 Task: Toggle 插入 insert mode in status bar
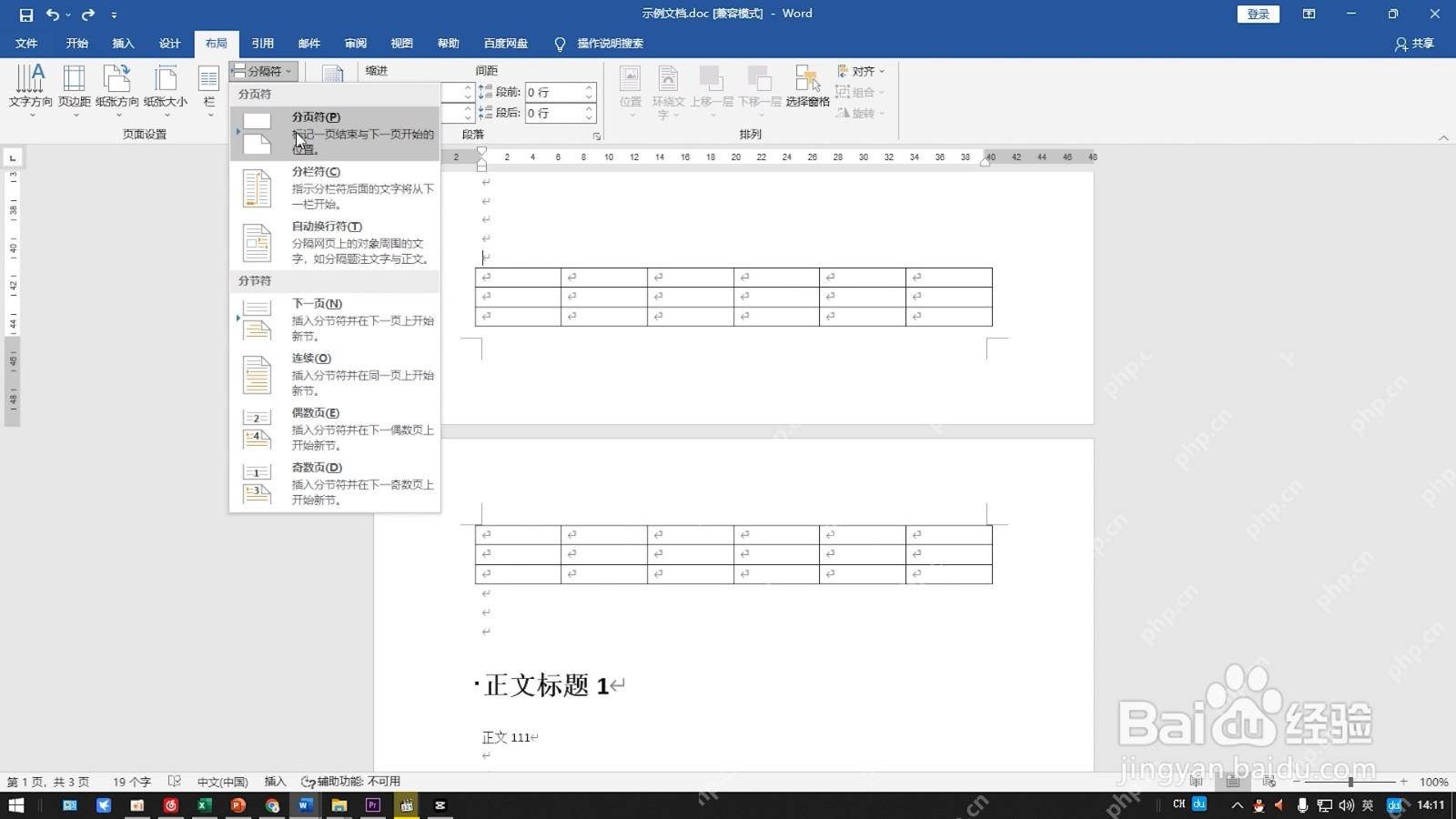pyautogui.click(x=275, y=782)
